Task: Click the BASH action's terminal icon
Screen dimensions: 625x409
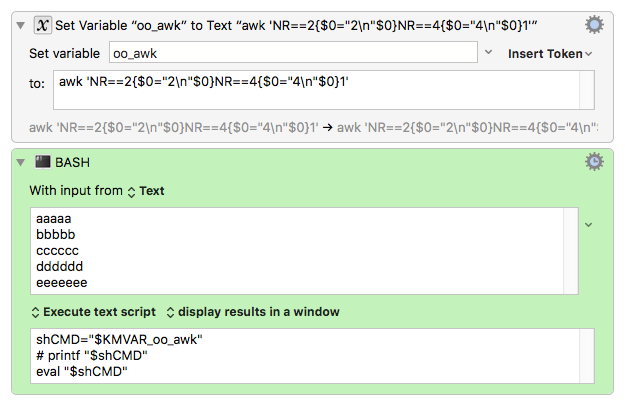Action: [x=43, y=161]
